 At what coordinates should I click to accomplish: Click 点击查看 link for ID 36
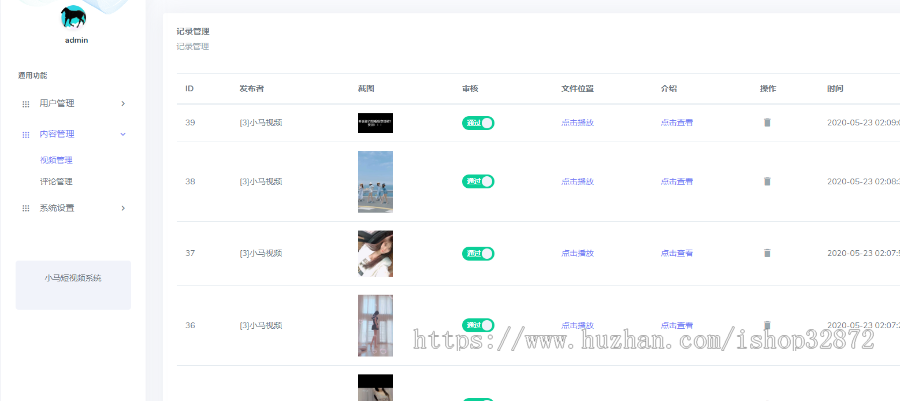[x=677, y=325]
